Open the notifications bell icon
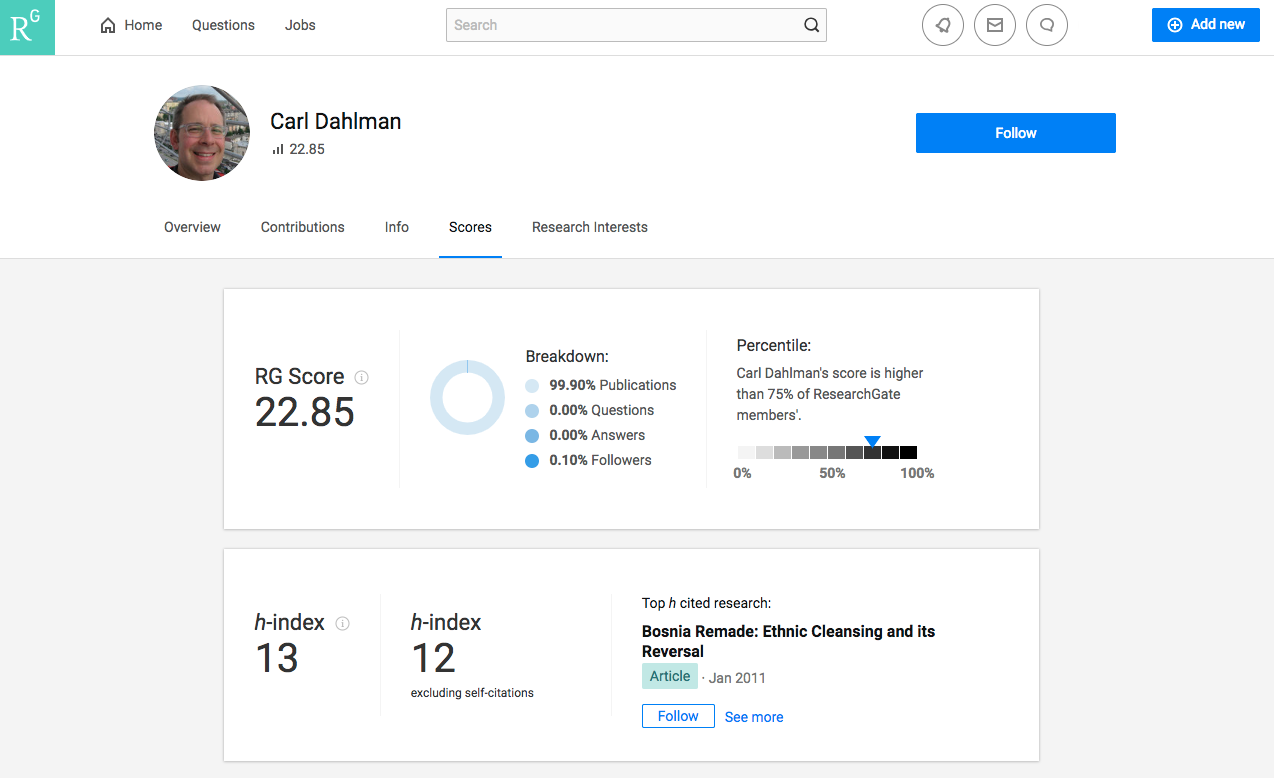The height and width of the screenshot is (778, 1274). [942, 25]
